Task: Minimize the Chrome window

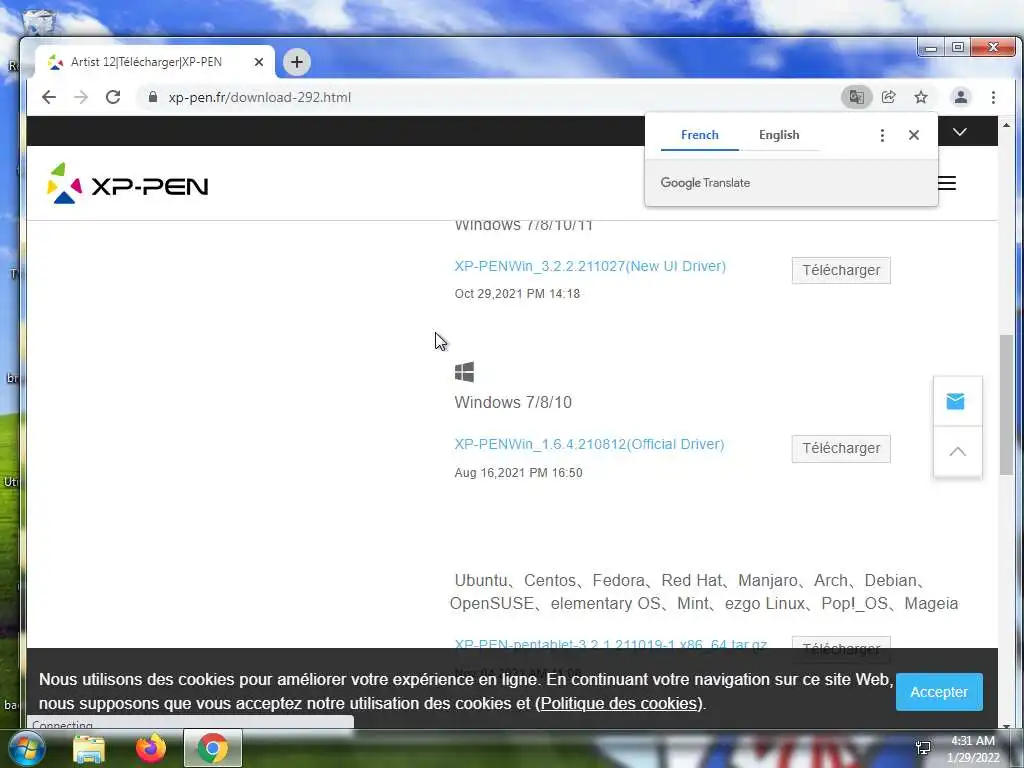Action: [931, 48]
